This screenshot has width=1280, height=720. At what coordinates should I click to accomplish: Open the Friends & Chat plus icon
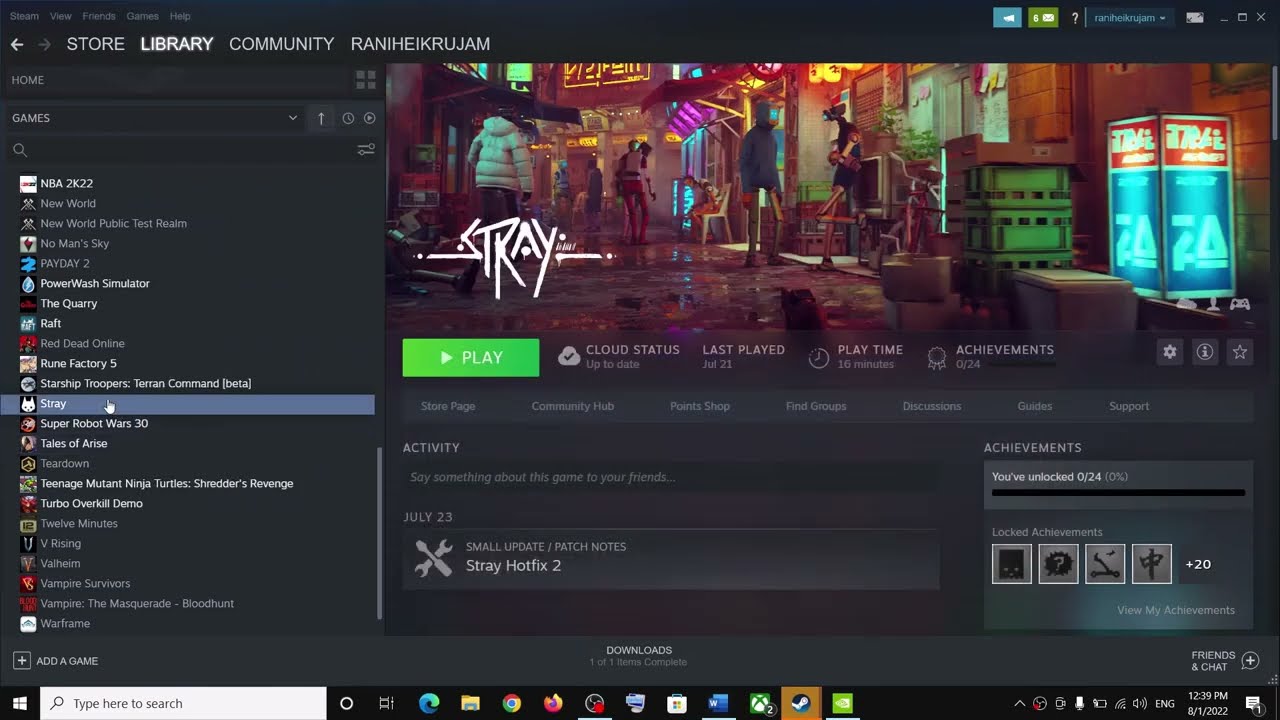click(x=1250, y=660)
